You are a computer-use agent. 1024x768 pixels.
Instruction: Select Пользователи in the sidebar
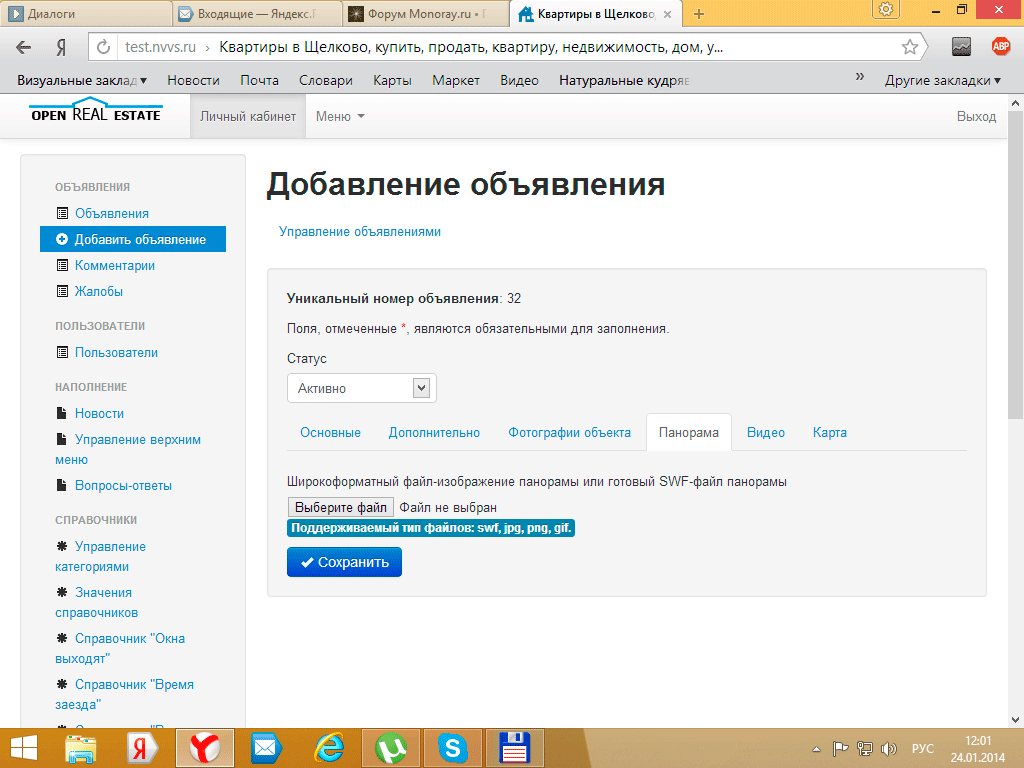click(116, 352)
